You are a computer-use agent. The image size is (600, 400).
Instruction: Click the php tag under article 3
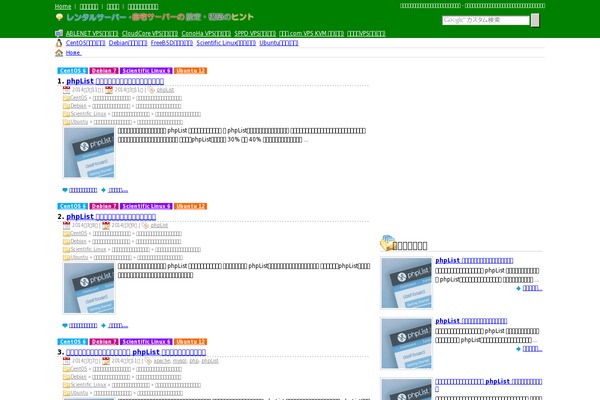194,361
